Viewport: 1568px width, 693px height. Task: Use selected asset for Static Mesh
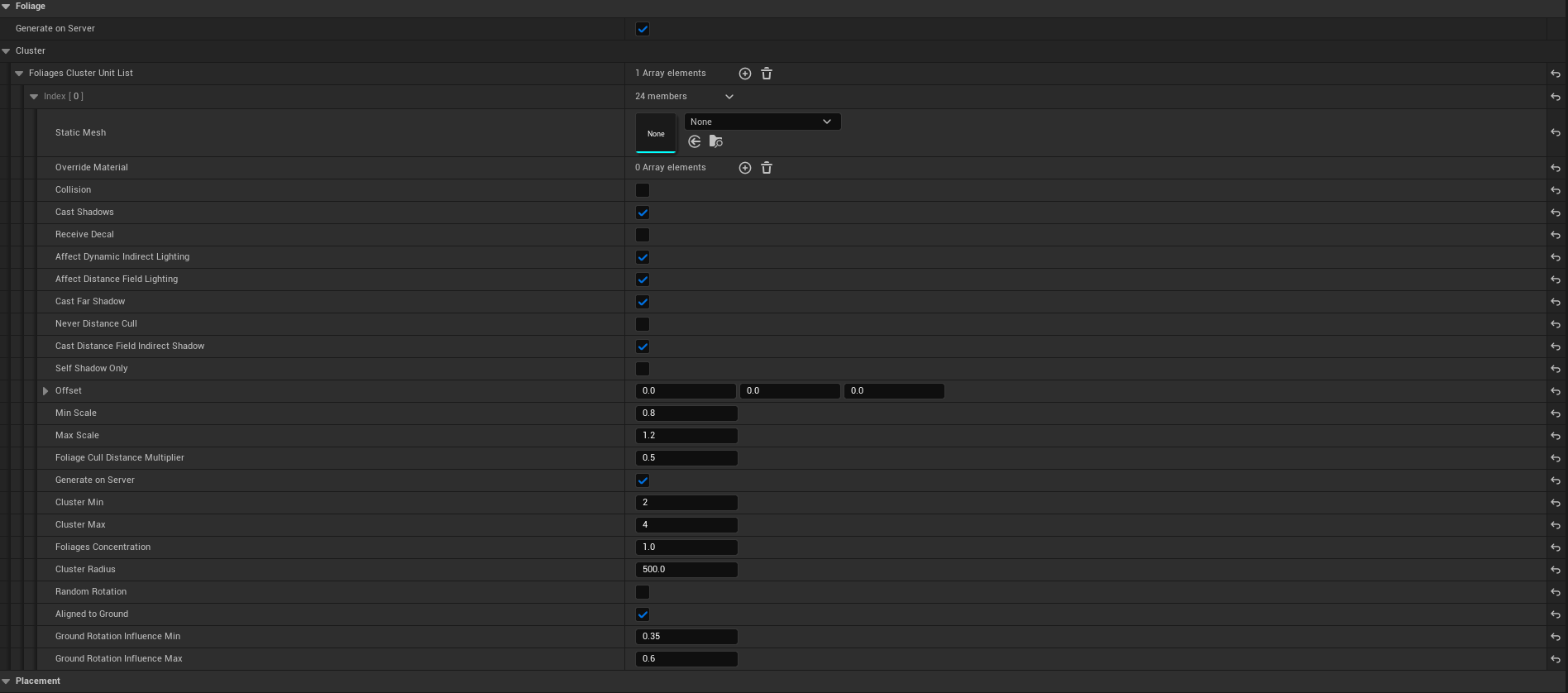coord(695,141)
